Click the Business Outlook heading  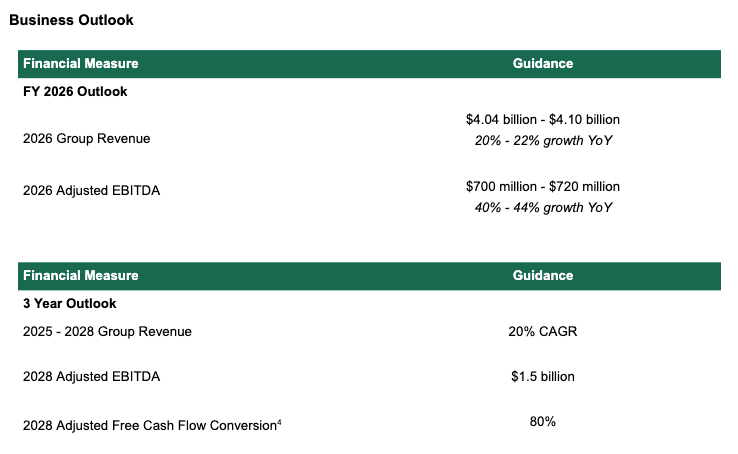[71, 20]
